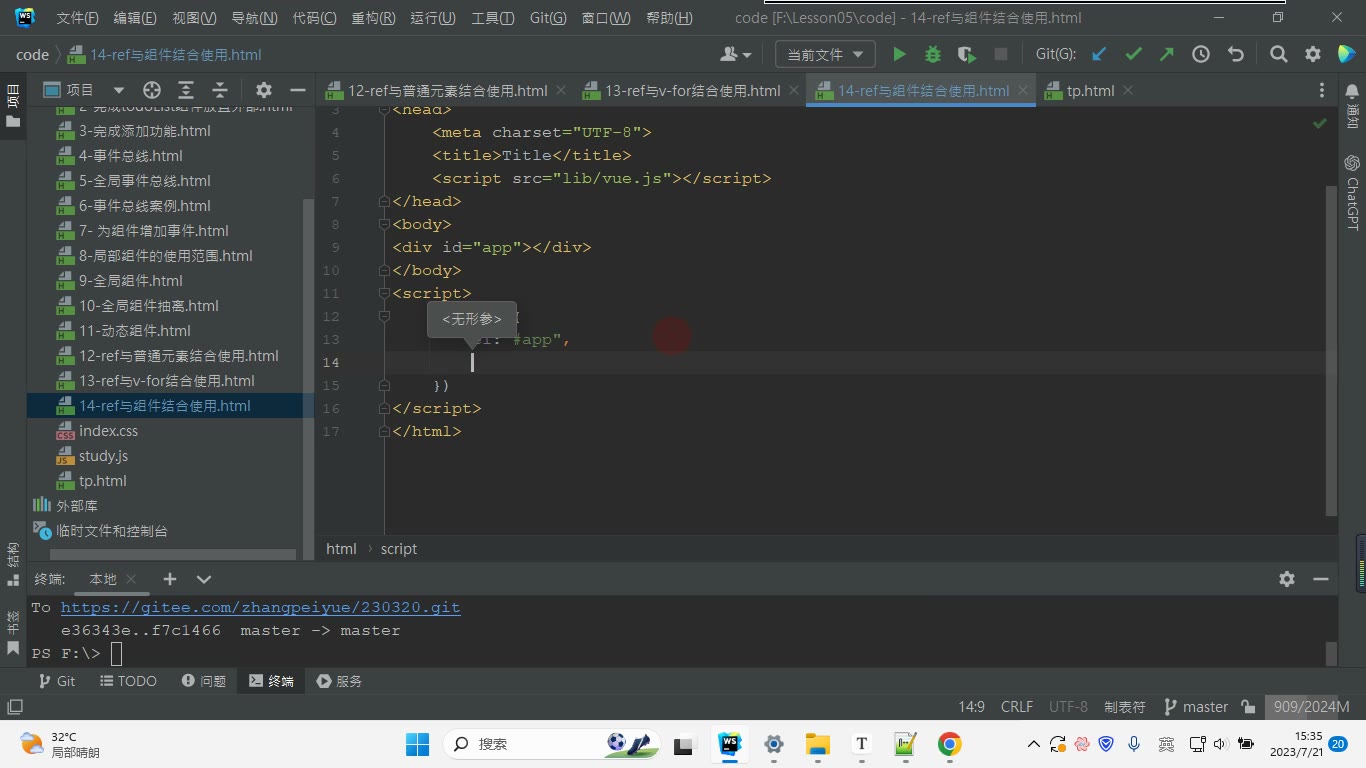Open the ChatGPT side panel
The image size is (1366, 768).
click(1352, 192)
